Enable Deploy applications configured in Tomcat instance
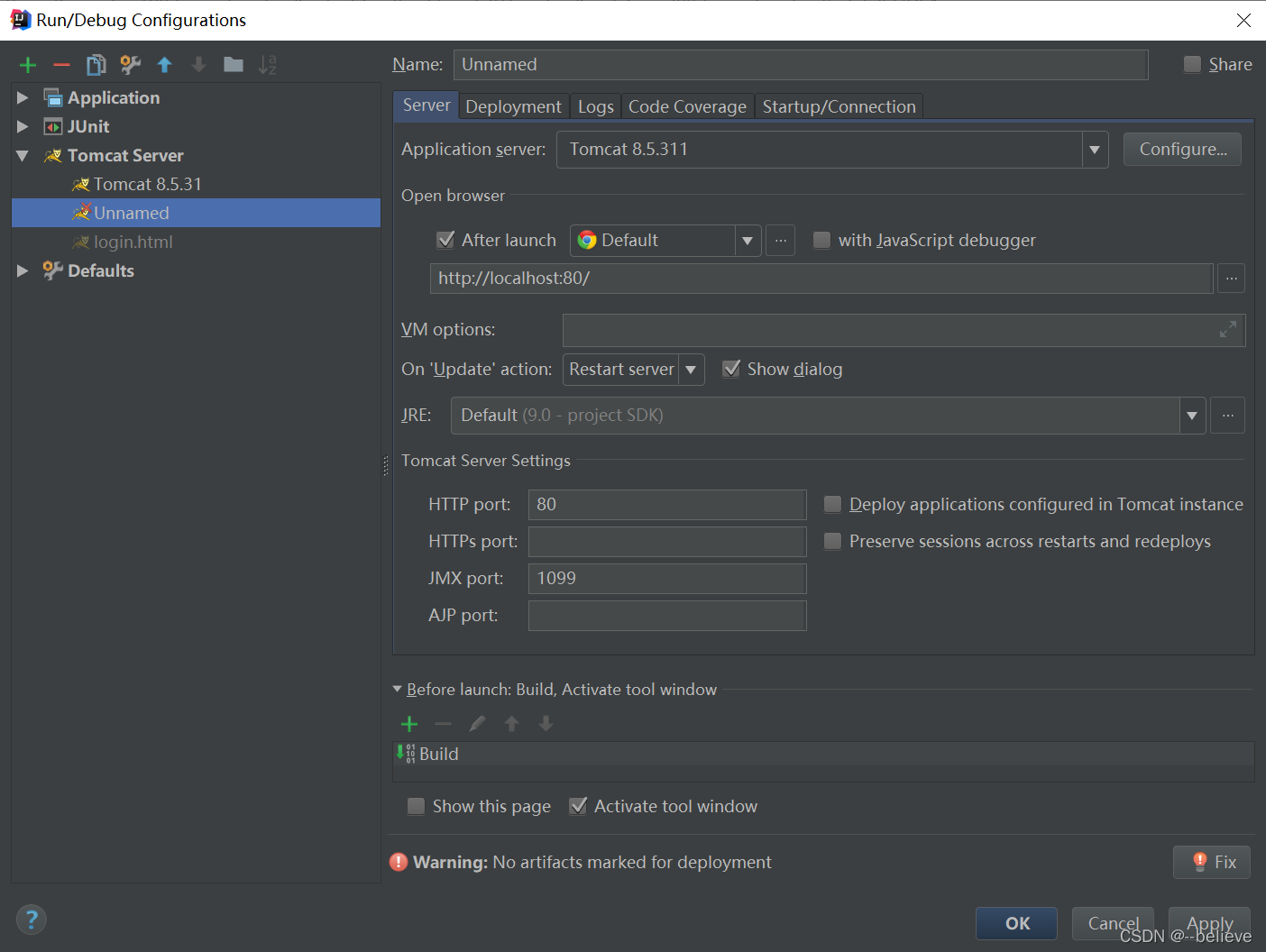 click(x=832, y=504)
